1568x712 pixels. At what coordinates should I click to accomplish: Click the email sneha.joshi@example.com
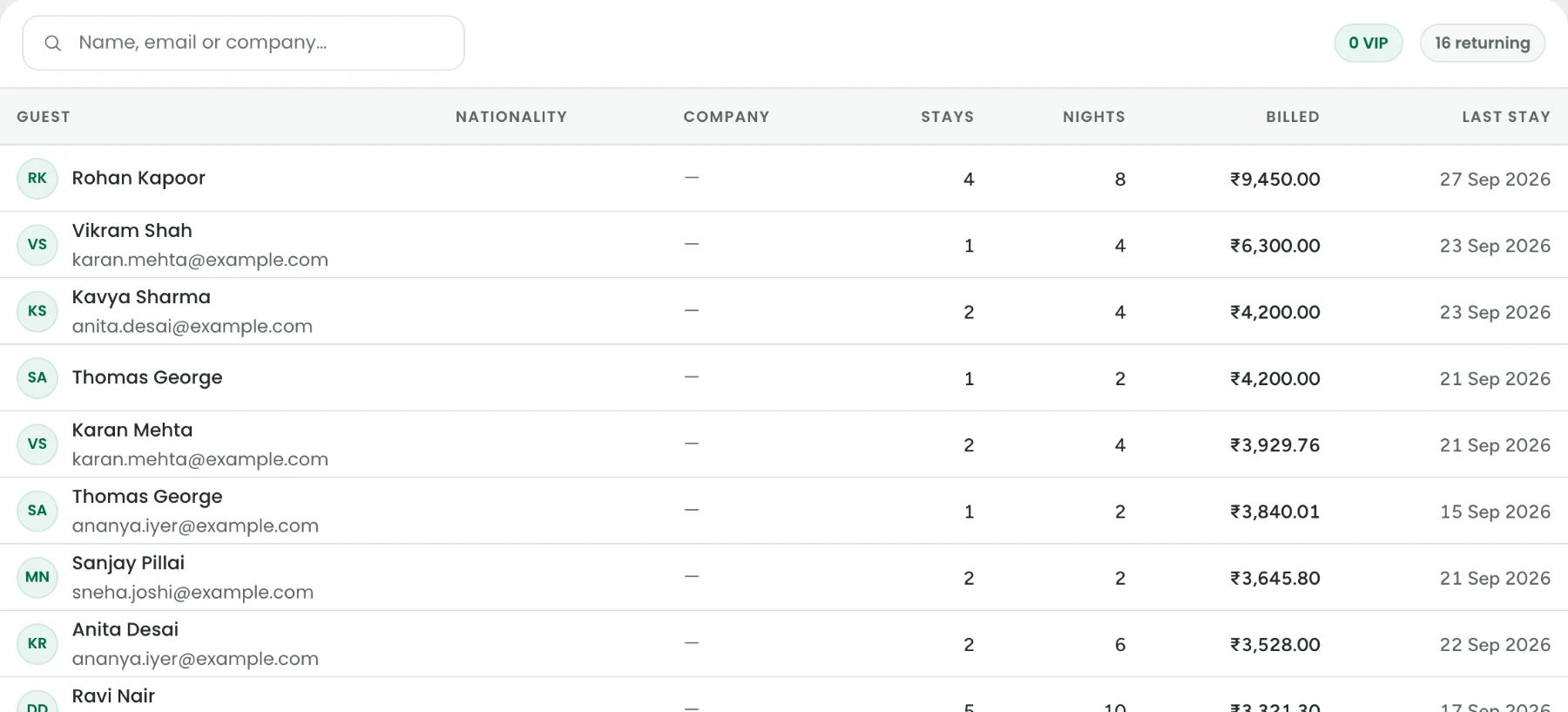tap(193, 593)
